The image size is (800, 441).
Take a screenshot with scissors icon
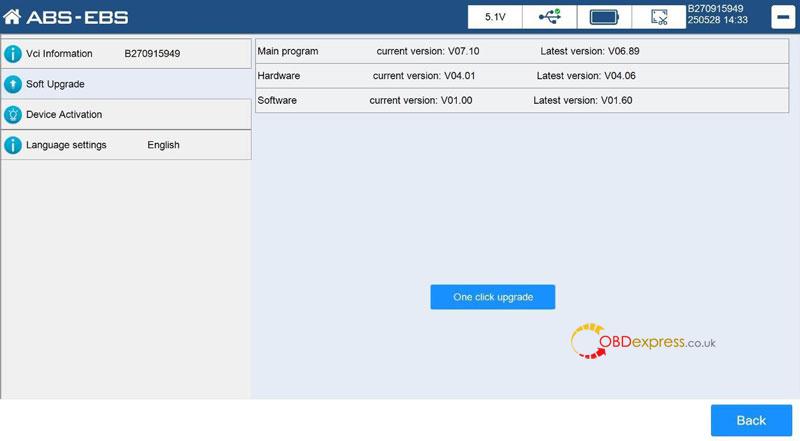click(x=659, y=17)
